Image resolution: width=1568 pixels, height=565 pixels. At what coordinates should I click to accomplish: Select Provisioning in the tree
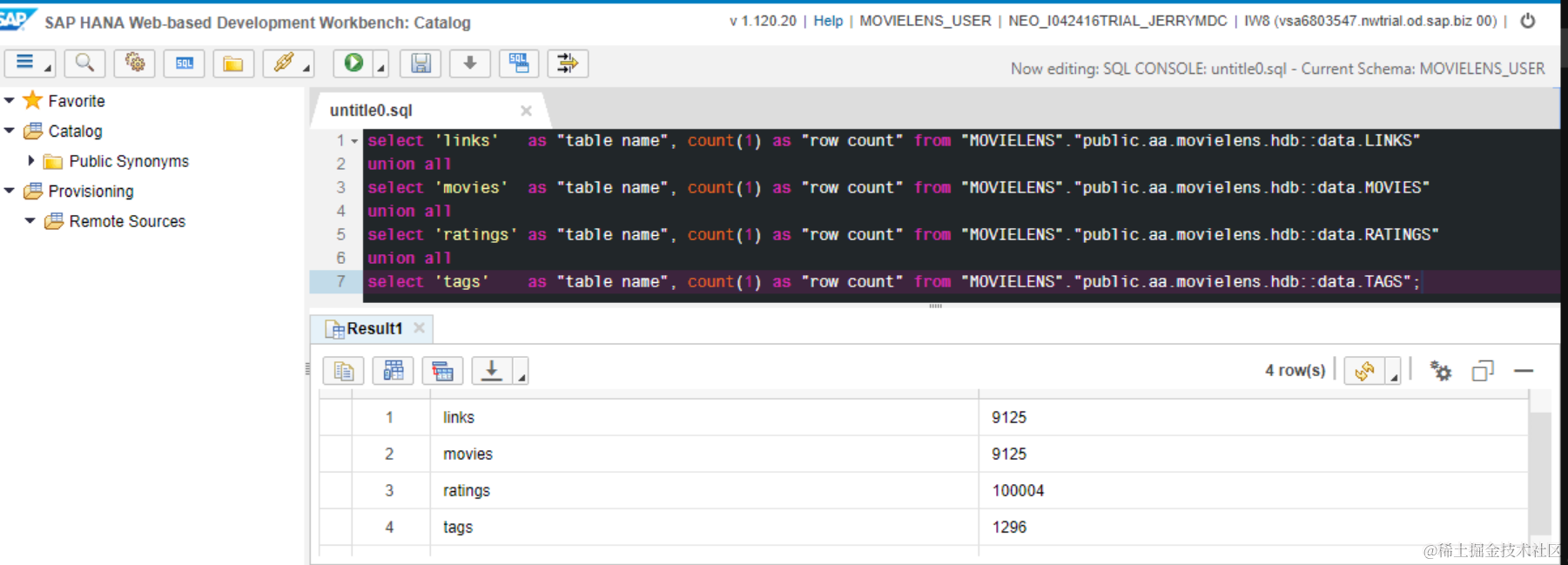pos(91,191)
